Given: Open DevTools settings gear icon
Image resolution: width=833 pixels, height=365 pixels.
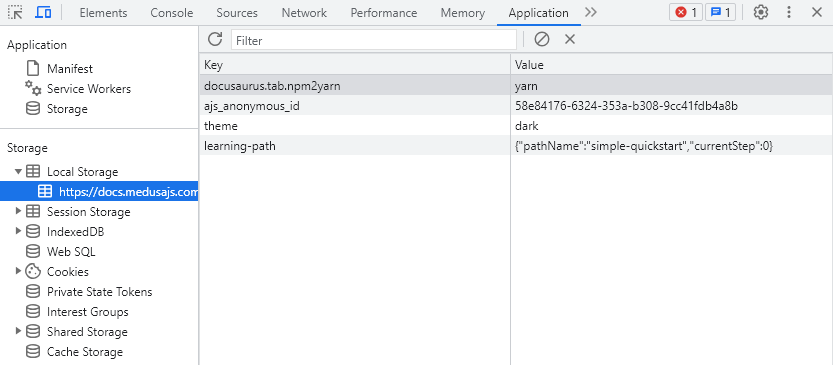Looking at the screenshot, I should coord(761,12).
